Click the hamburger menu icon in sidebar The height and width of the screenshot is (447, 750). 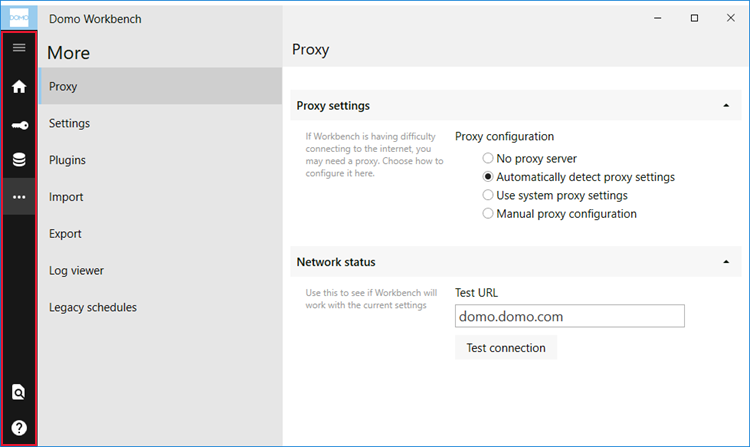pos(19,48)
